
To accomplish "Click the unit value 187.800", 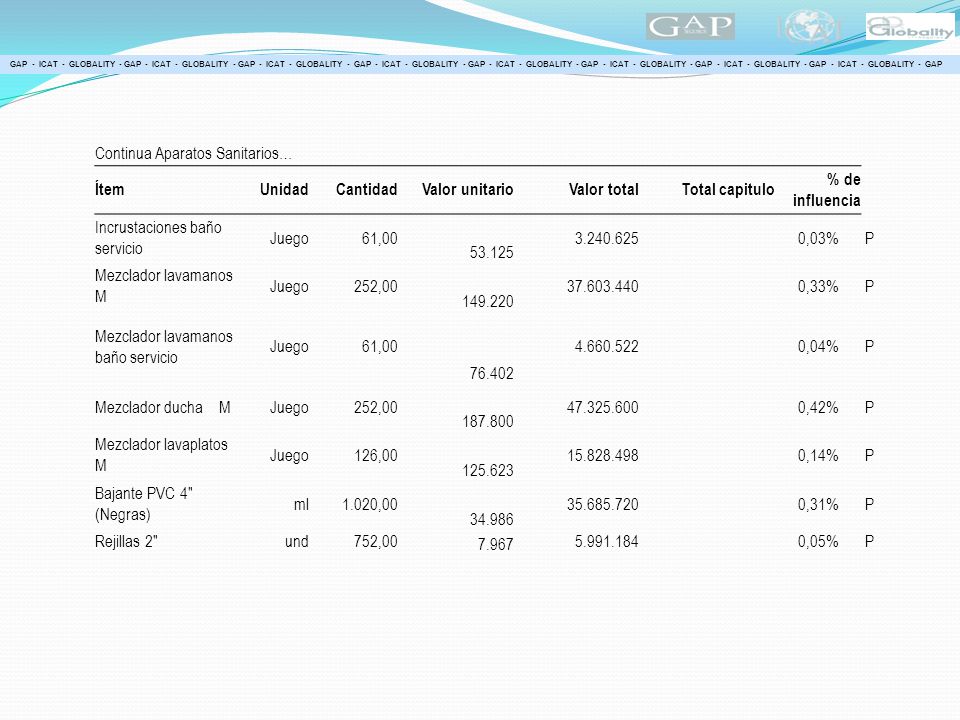I will coord(488,422).
